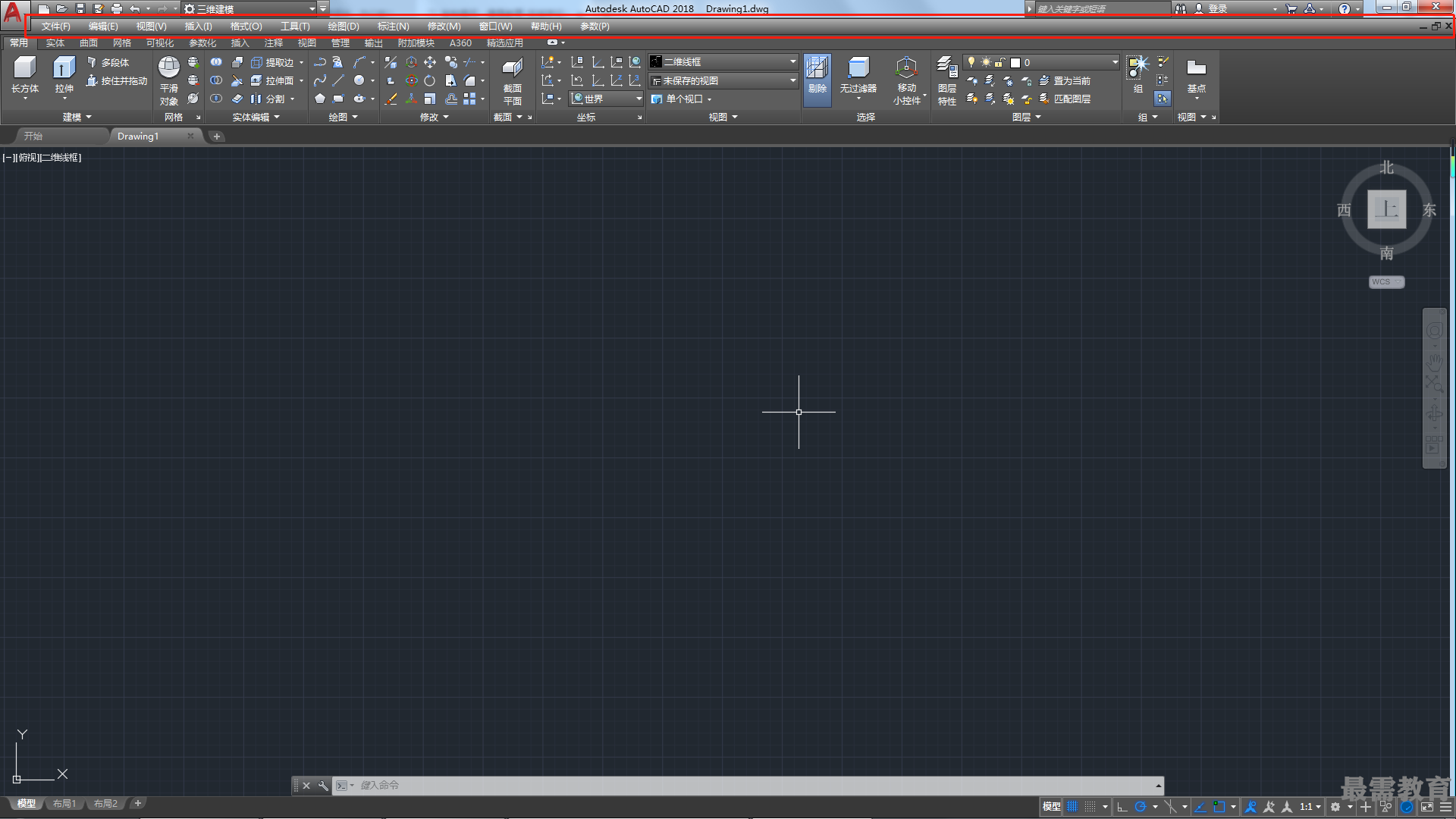The height and width of the screenshot is (819, 1456).
Task: Open the 文件(F) menu
Action: (56, 27)
